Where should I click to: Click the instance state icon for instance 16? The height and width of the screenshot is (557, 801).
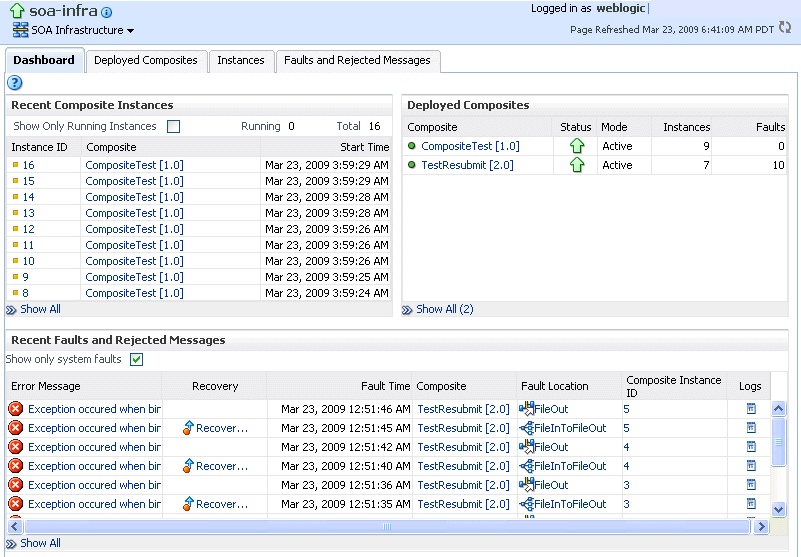coord(15,165)
